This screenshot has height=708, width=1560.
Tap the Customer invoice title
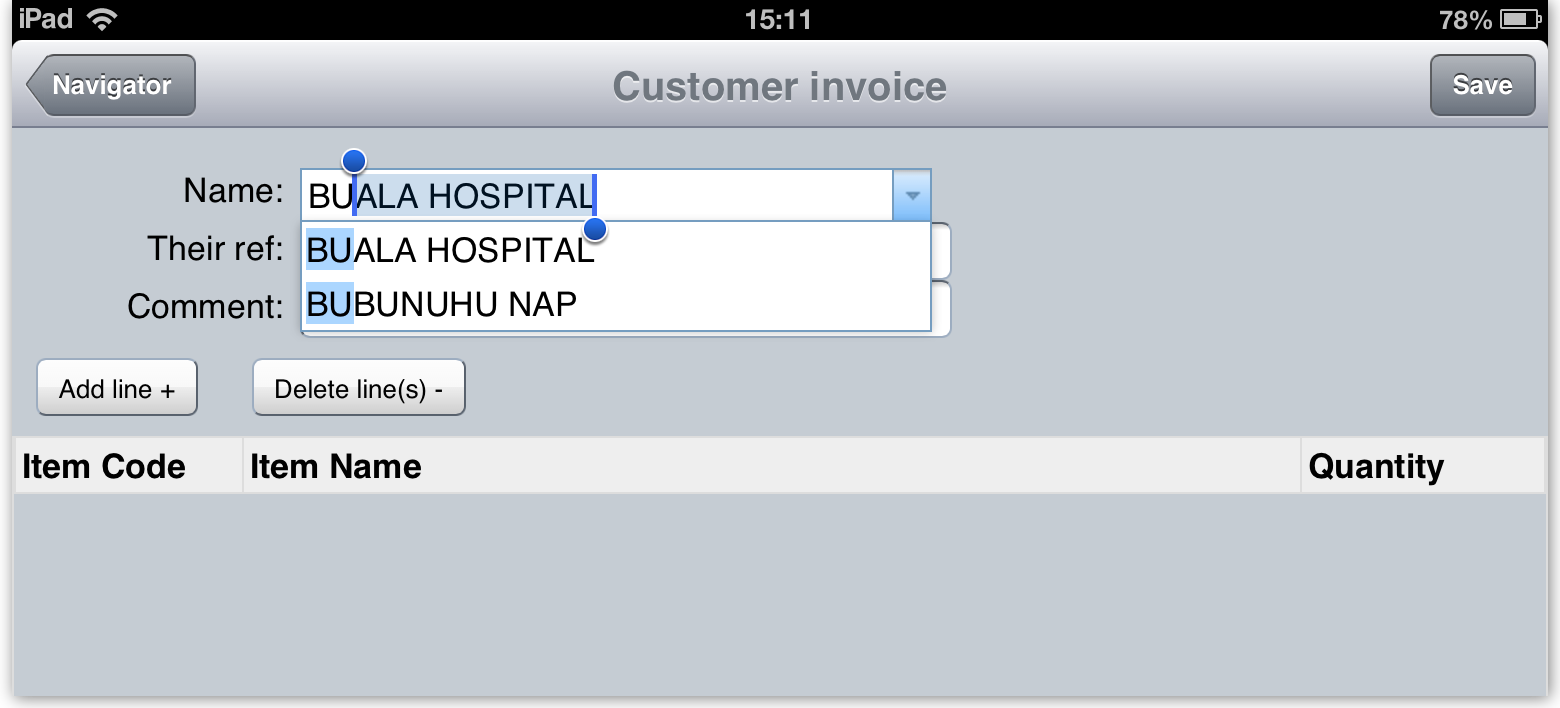click(779, 86)
